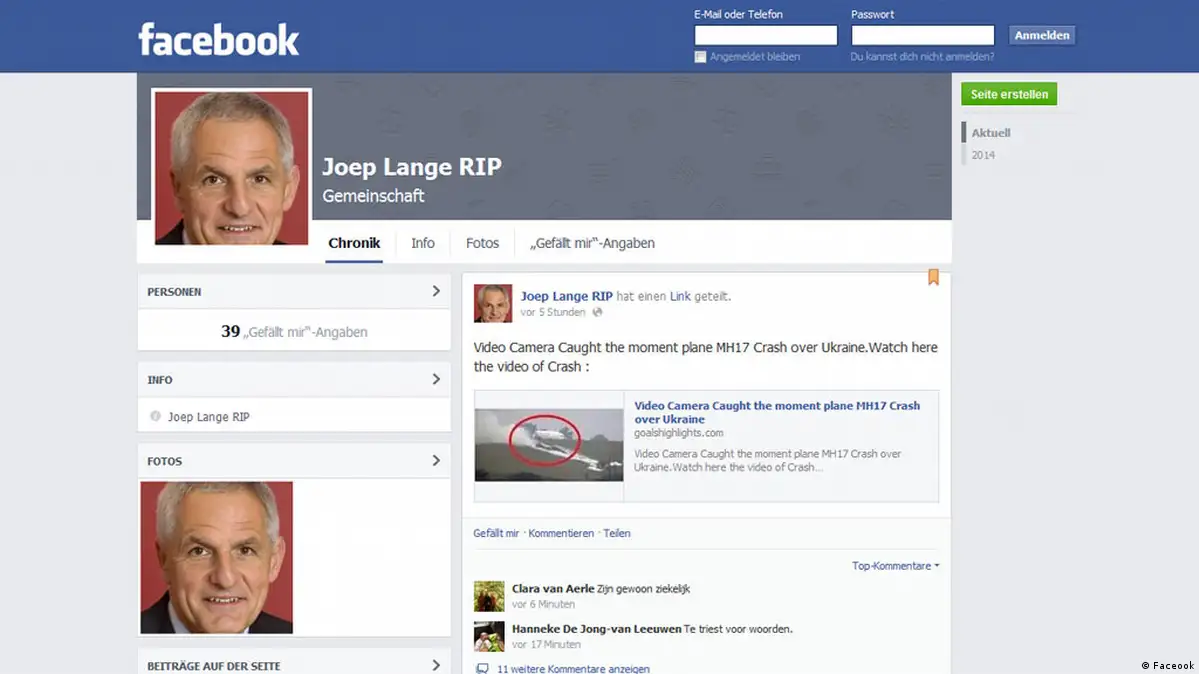The height and width of the screenshot is (674, 1199).
Task: Click Hanneke De Jong-van Leeuwen's avatar
Action: coord(489,636)
